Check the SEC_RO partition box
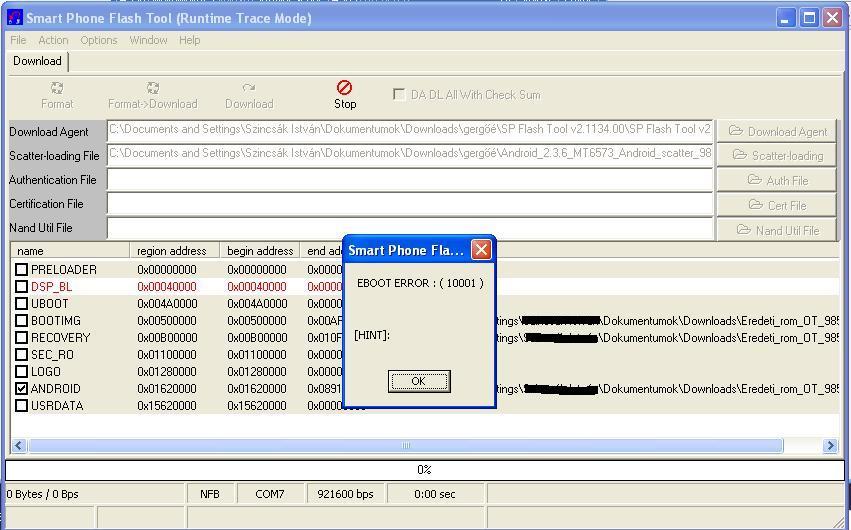 tap(21, 355)
